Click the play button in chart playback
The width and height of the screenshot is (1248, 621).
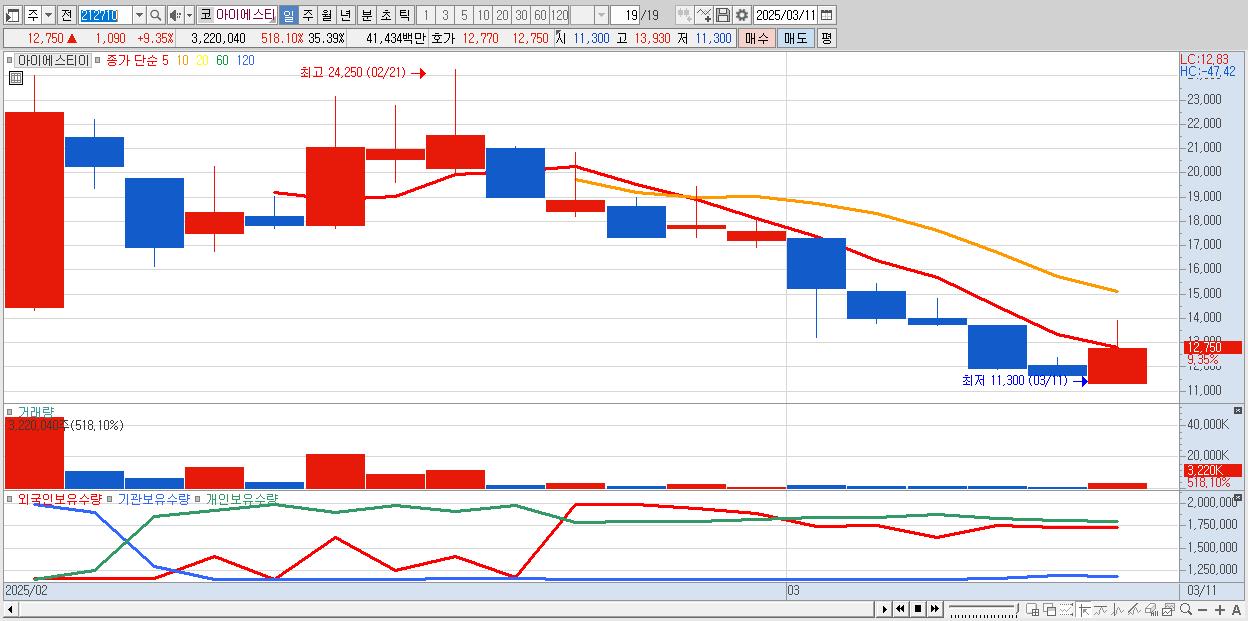(885, 609)
